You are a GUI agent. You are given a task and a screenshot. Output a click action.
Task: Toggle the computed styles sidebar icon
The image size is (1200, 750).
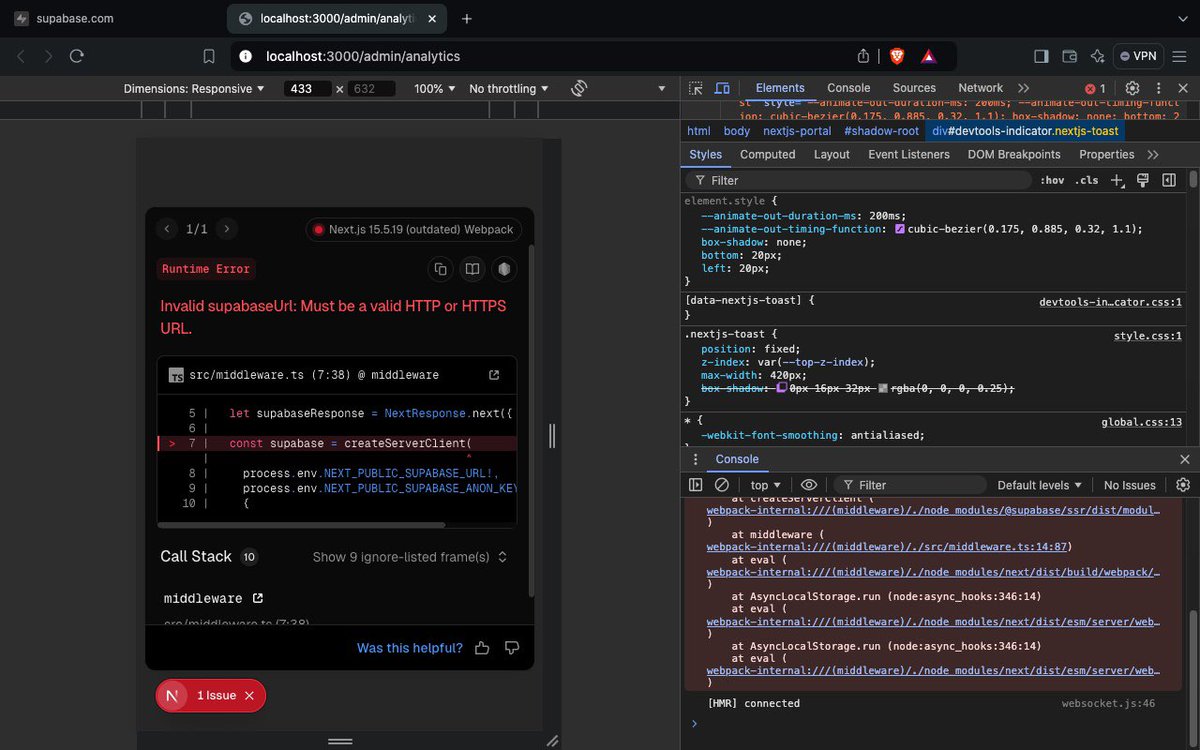tap(1168, 180)
